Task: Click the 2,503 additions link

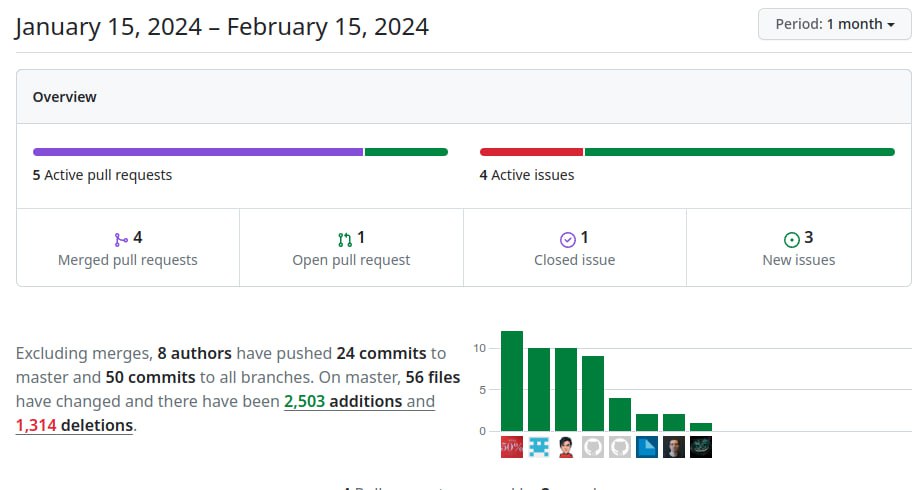Action: tap(343, 401)
